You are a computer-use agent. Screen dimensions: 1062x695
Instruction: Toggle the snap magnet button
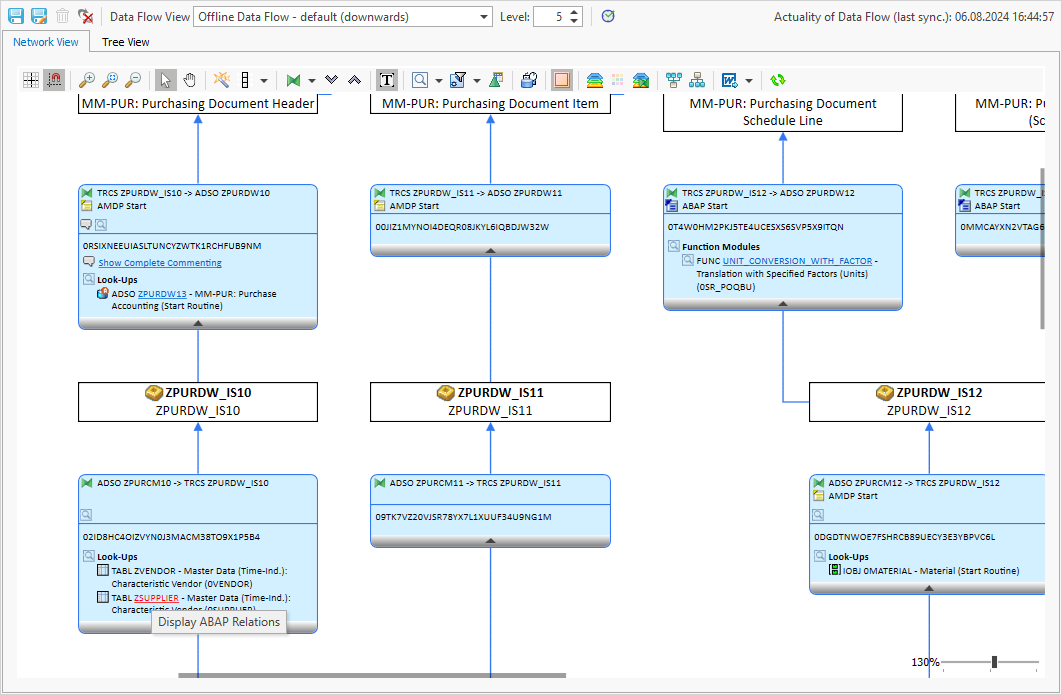[54, 80]
